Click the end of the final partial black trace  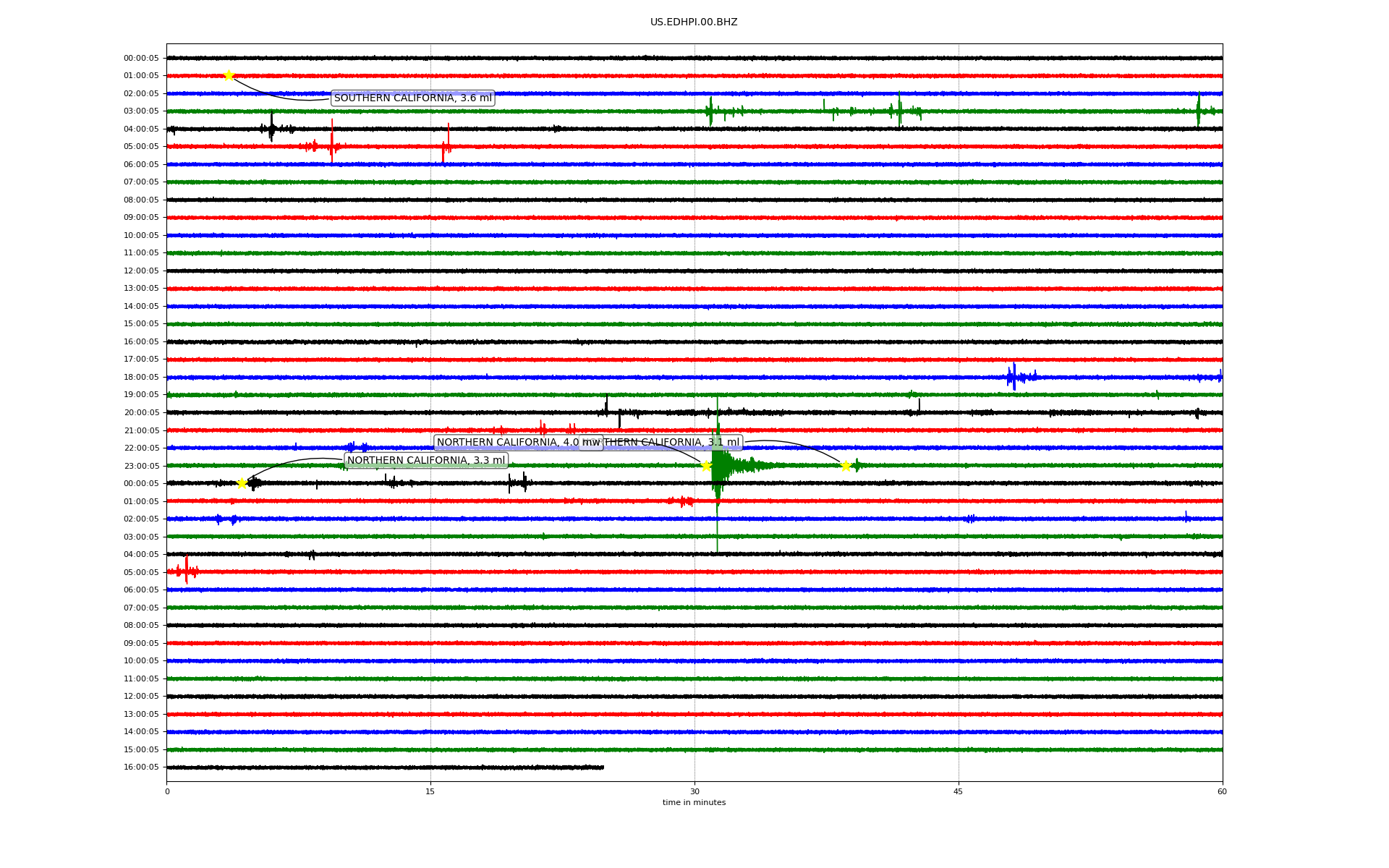pos(603,767)
